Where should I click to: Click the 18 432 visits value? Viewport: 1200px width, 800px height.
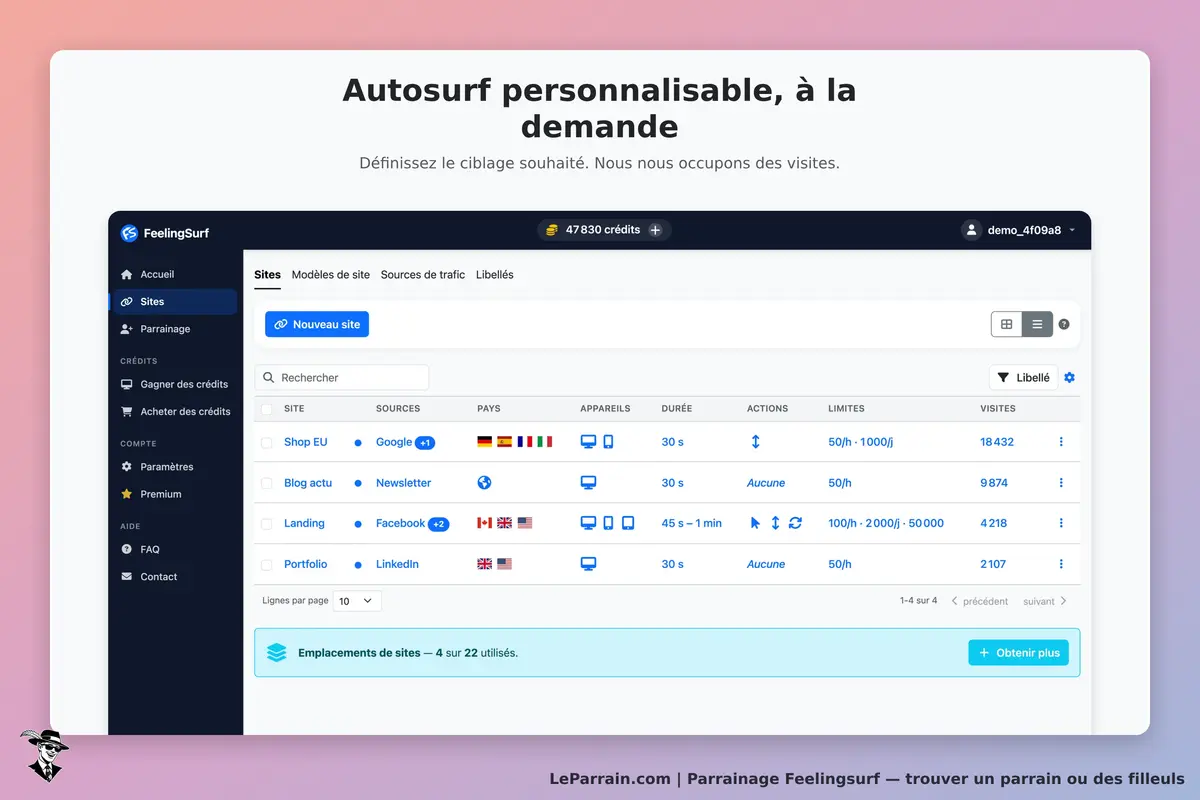tap(997, 442)
